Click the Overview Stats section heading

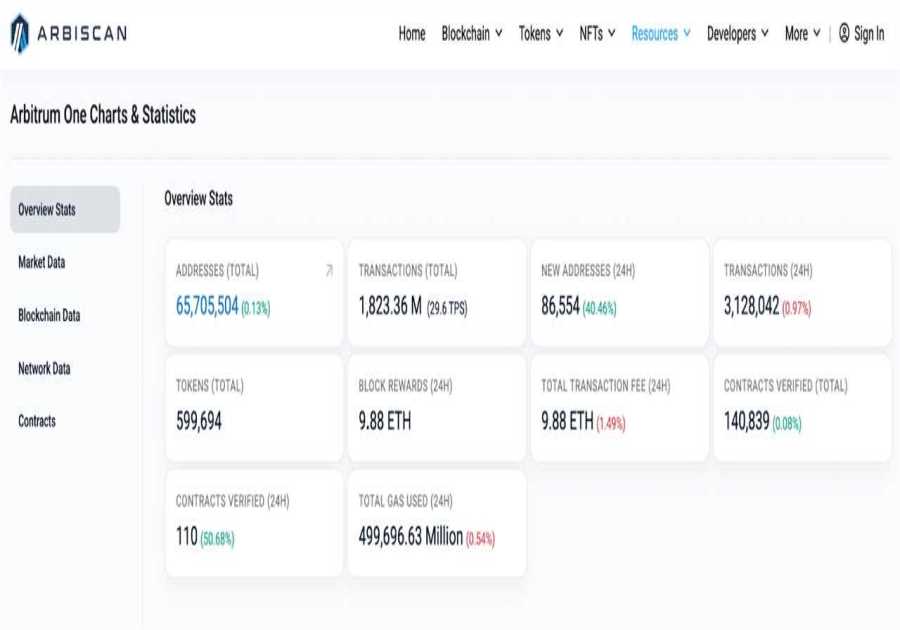[x=198, y=199]
